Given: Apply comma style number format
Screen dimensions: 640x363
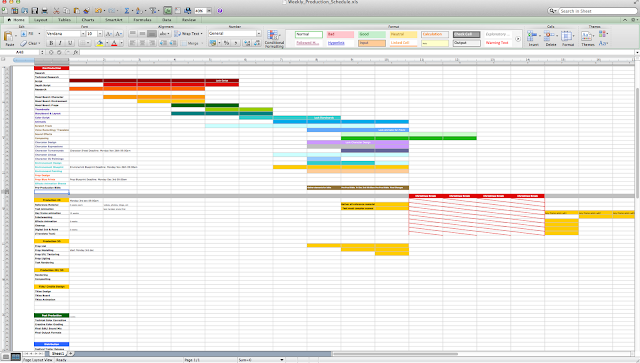Looking at the screenshot, I should (236, 43).
